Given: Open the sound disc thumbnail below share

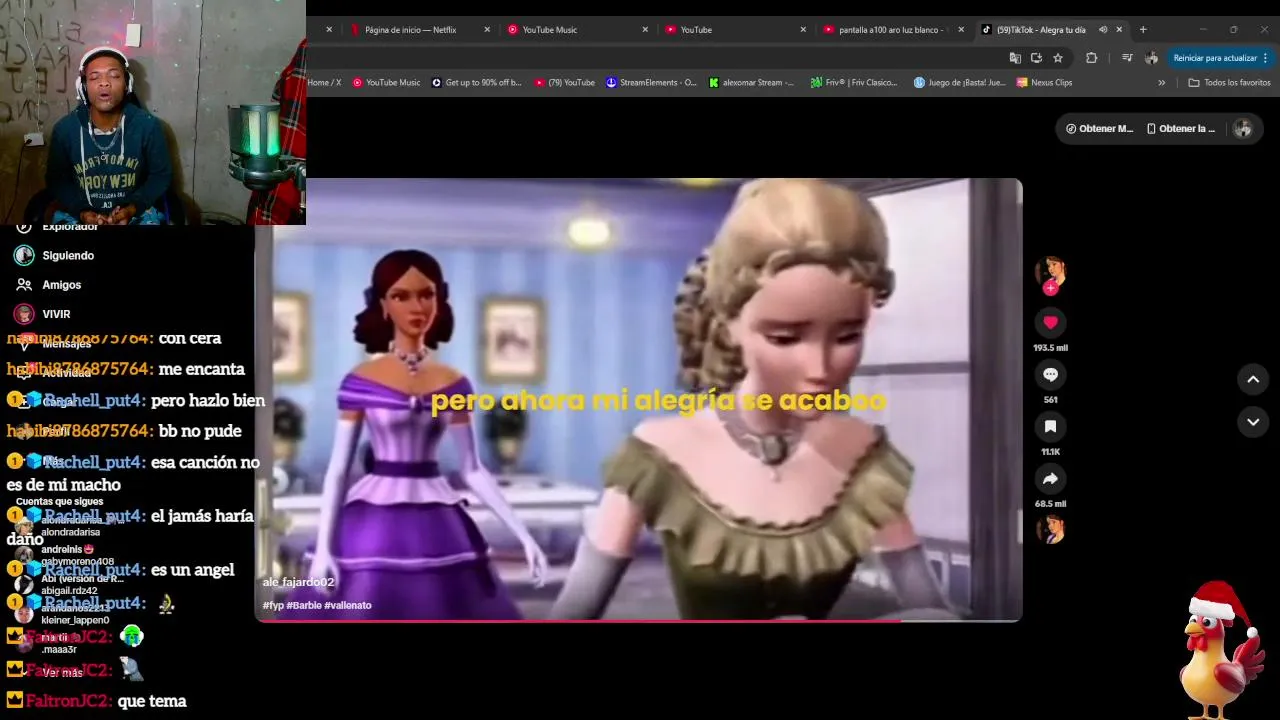Looking at the screenshot, I should tap(1050, 529).
